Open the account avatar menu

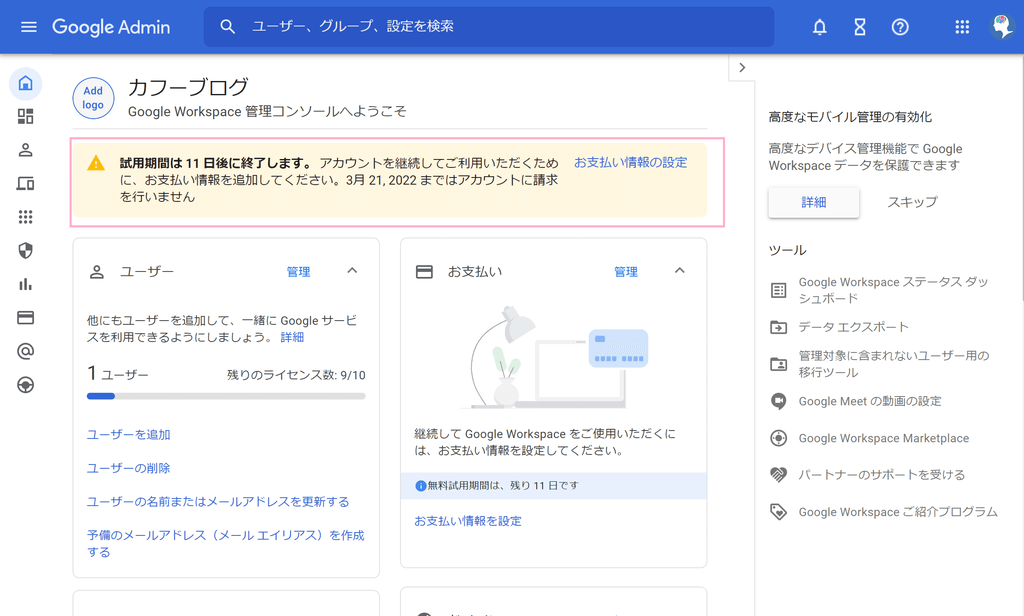[x=1002, y=27]
